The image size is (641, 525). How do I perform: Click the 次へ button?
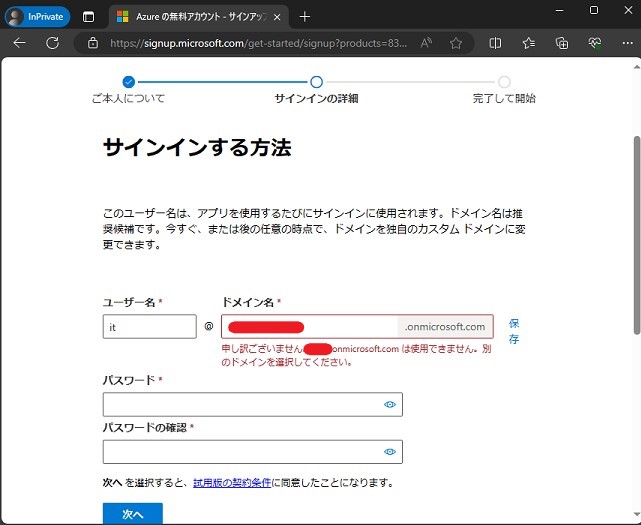coord(132,514)
